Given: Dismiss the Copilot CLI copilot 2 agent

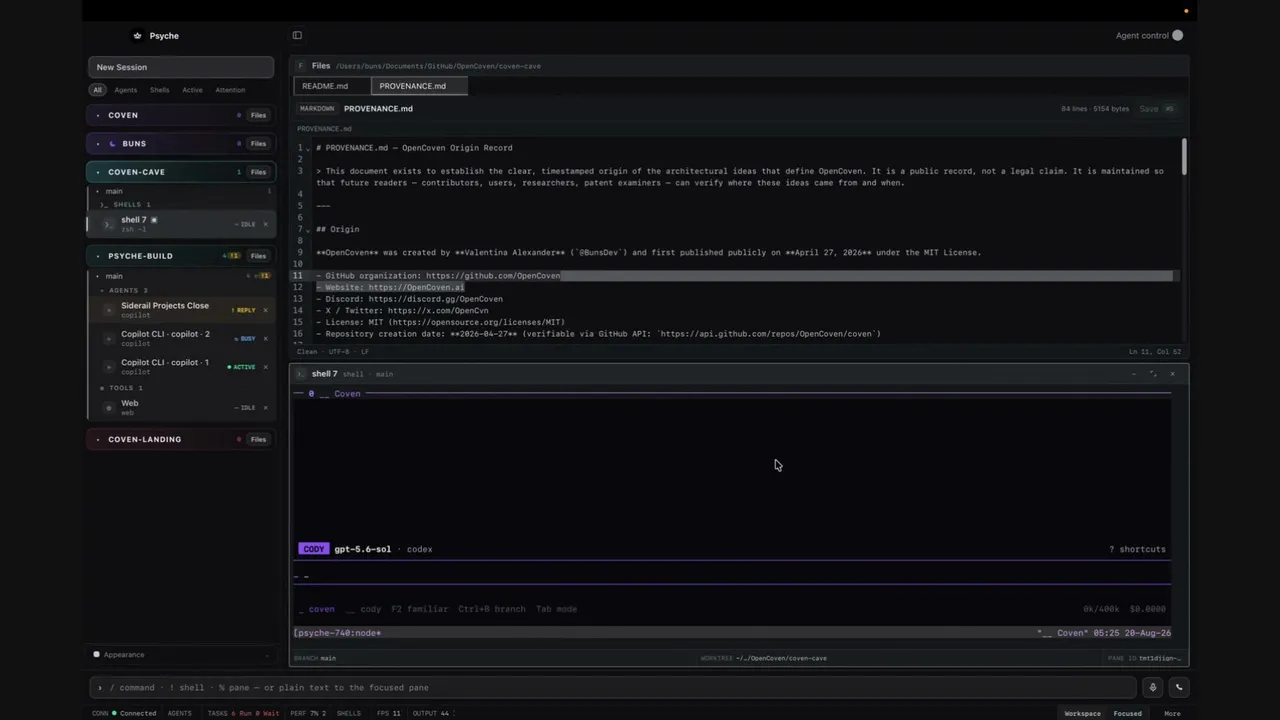Looking at the screenshot, I should click(x=266, y=339).
